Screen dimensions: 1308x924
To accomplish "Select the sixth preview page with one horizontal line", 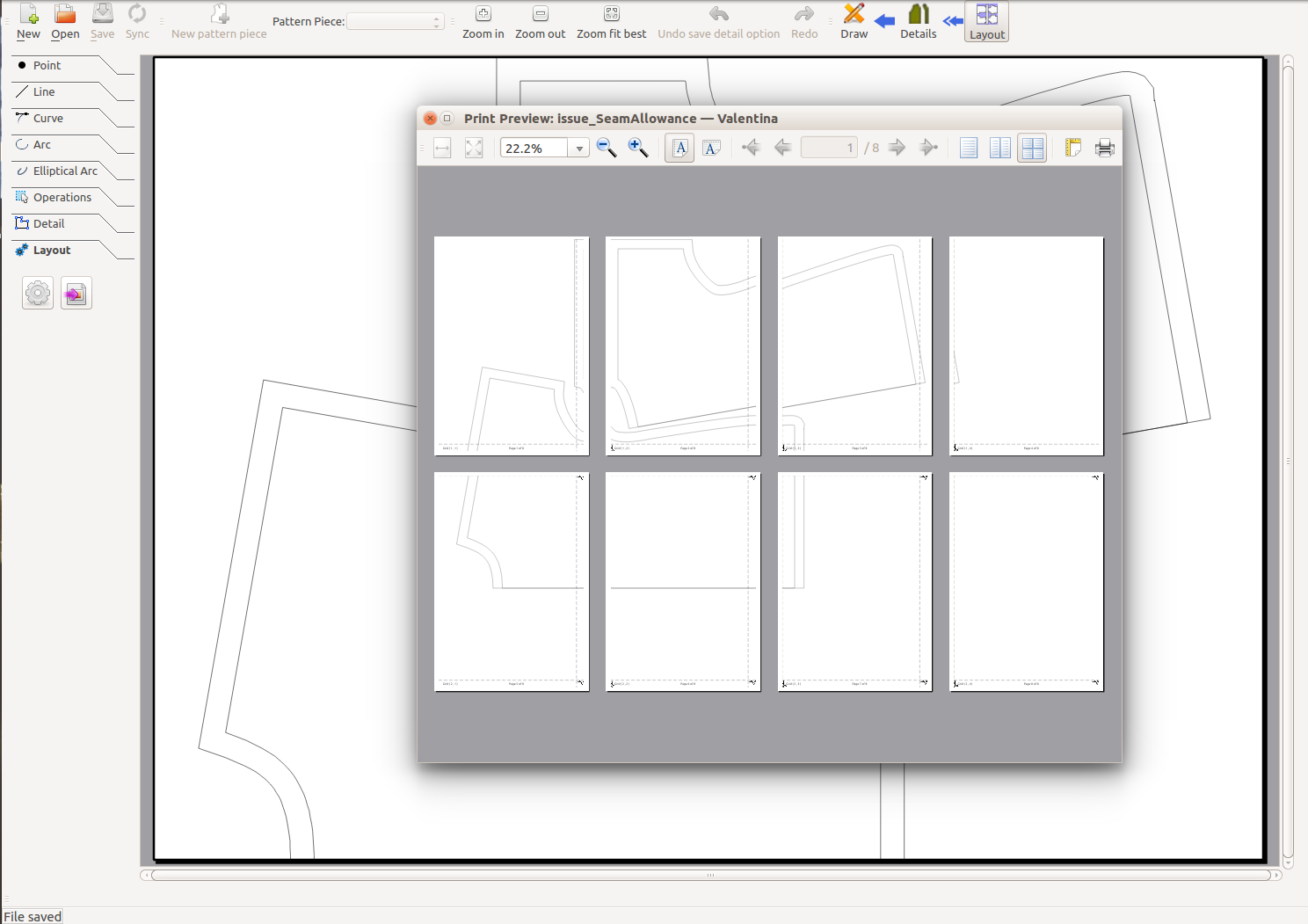I will click(x=683, y=581).
